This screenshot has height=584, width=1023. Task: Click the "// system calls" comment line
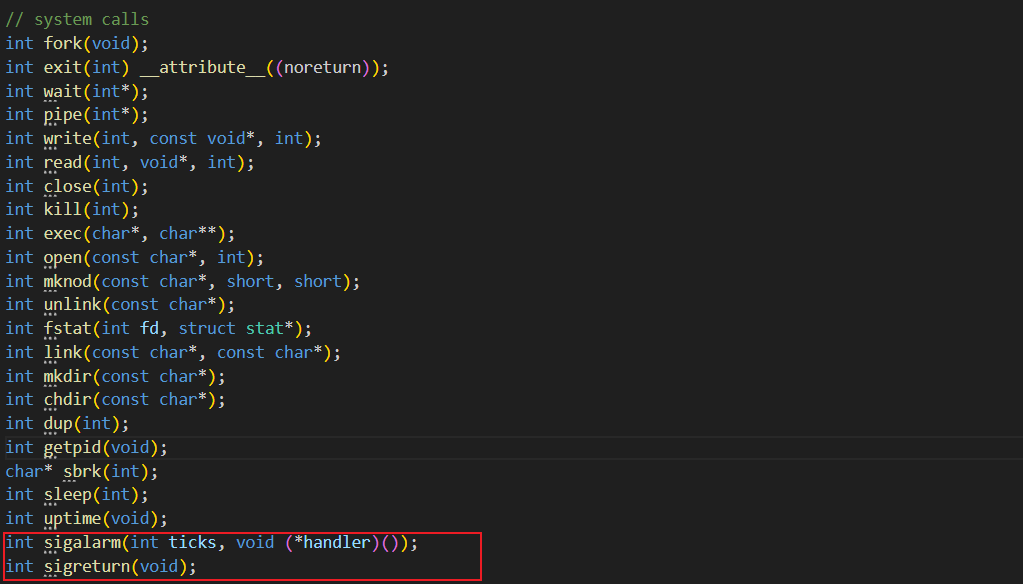[x=77, y=20]
